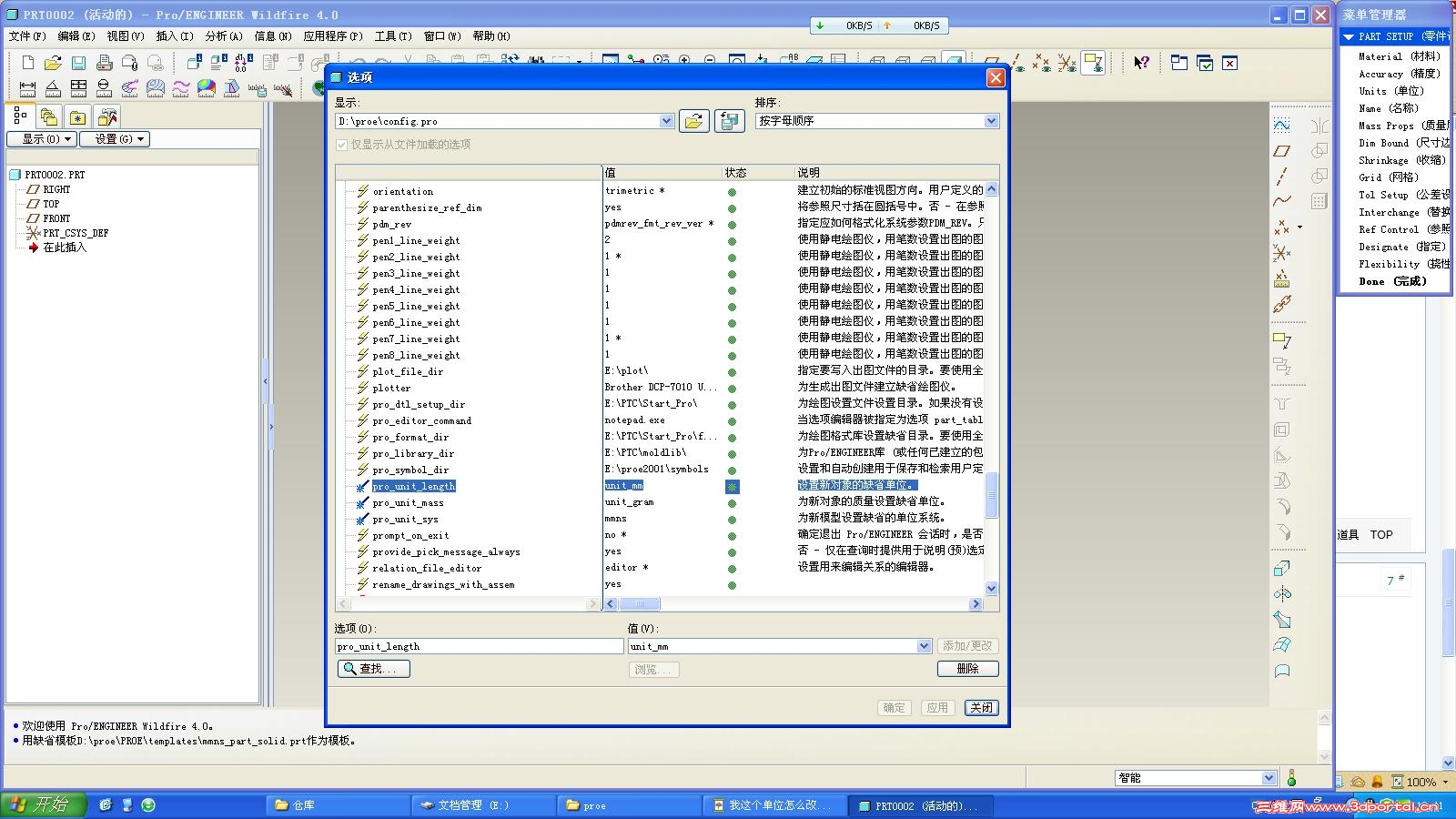1456x819 pixels.
Task: Click the 删除 delete button
Action: point(968,669)
